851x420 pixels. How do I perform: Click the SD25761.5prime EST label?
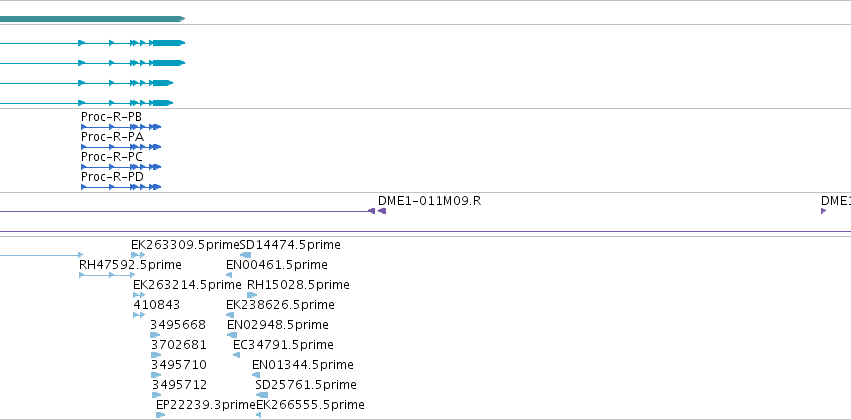pos(306,385)
